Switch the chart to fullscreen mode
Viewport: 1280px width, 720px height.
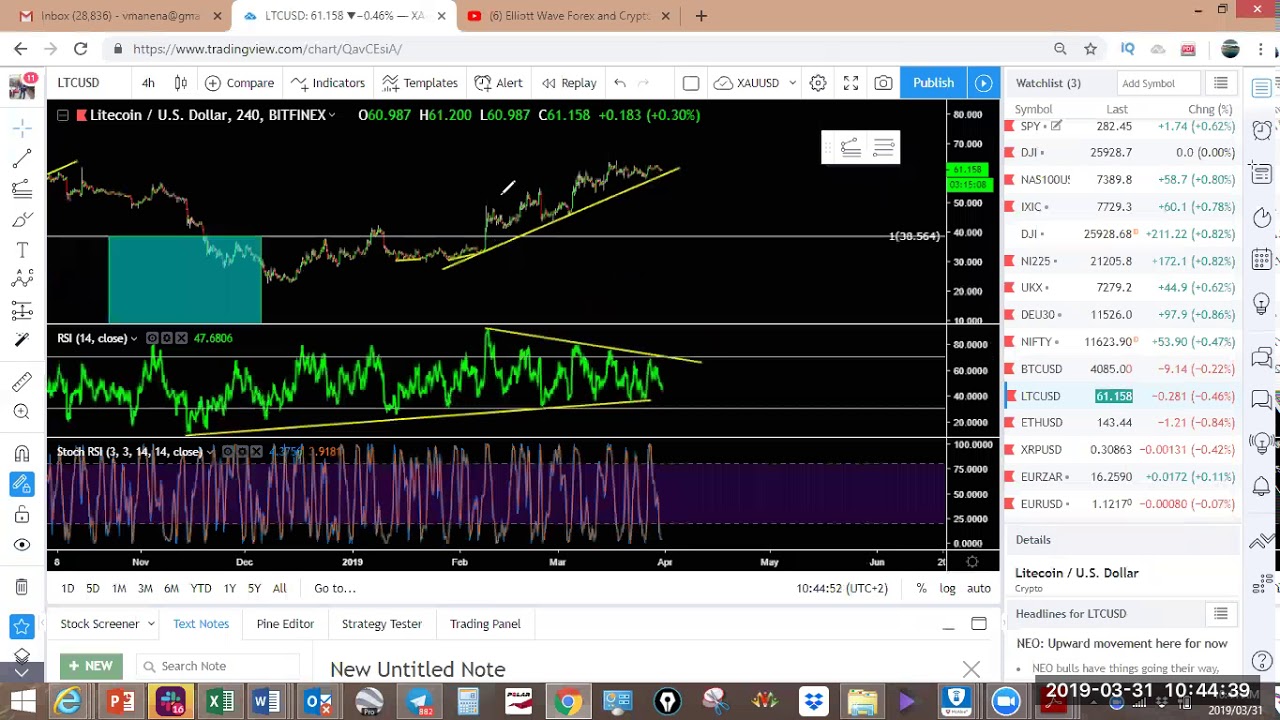[851, 83]
